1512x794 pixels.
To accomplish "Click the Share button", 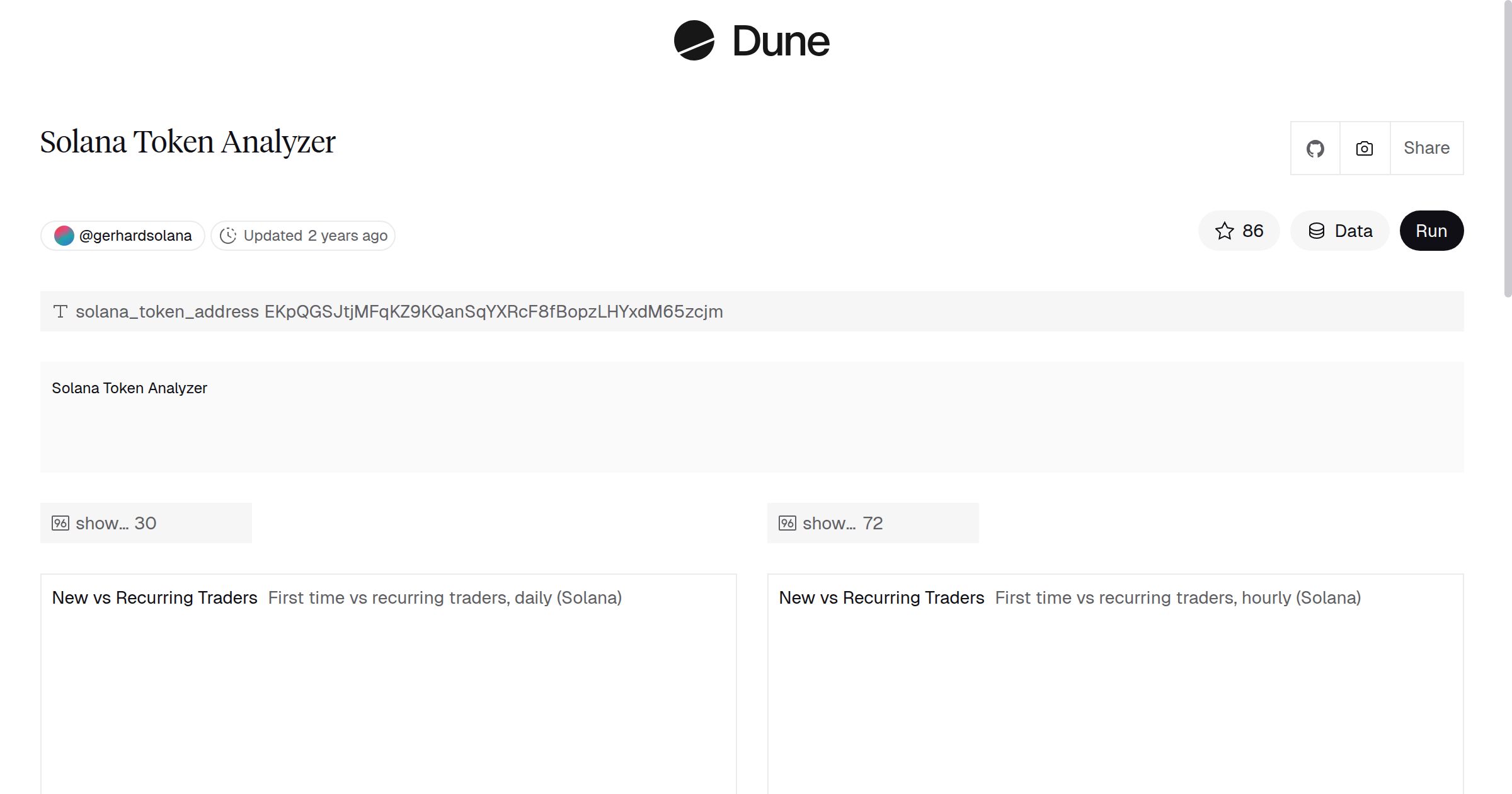I will [x=1426, y=147].
